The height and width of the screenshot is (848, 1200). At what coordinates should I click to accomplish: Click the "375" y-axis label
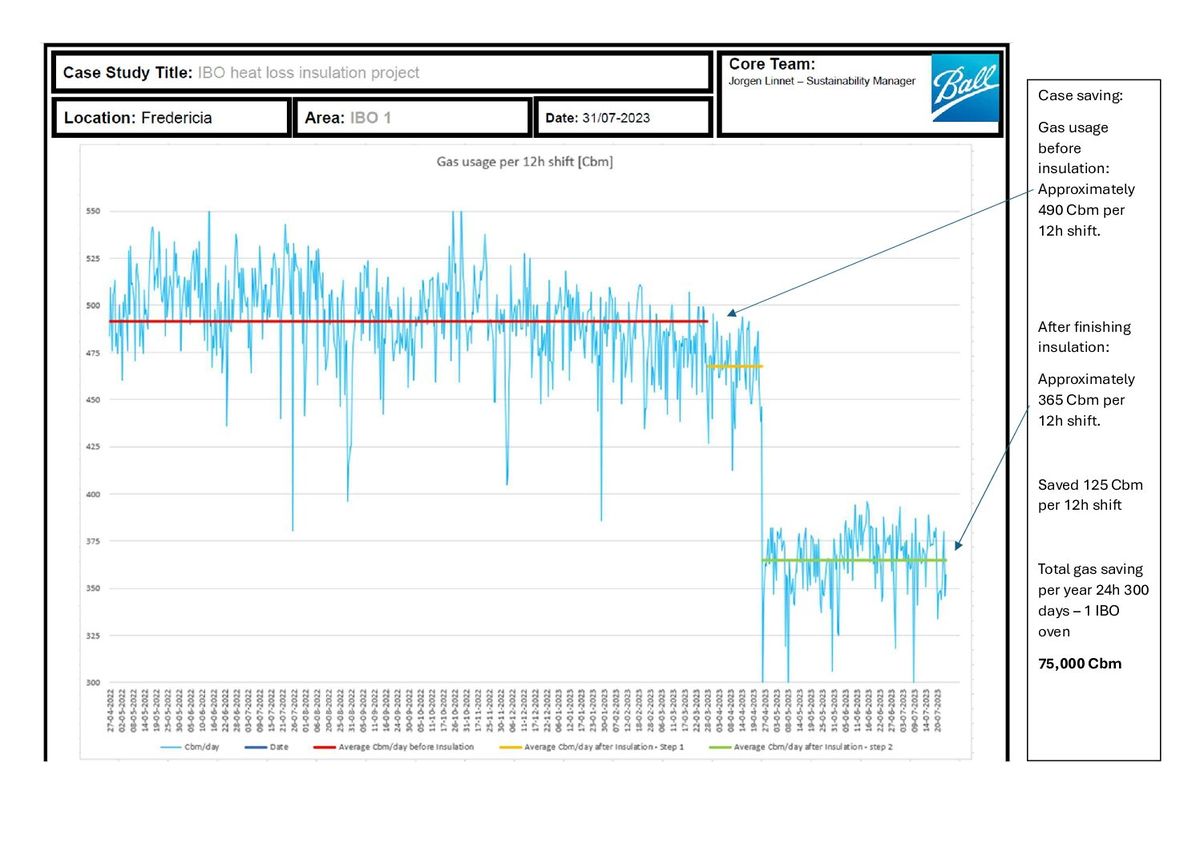[x=91, y=541]
